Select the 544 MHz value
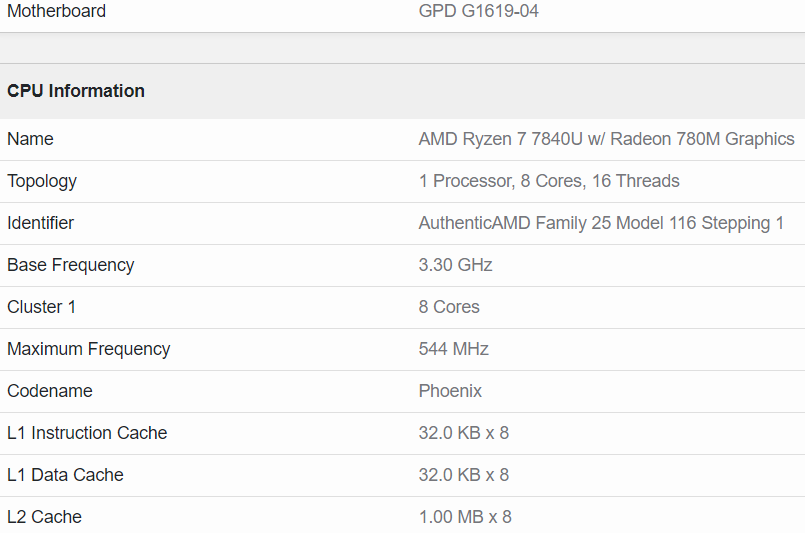805x533 pixels. (x=453, y=349)
